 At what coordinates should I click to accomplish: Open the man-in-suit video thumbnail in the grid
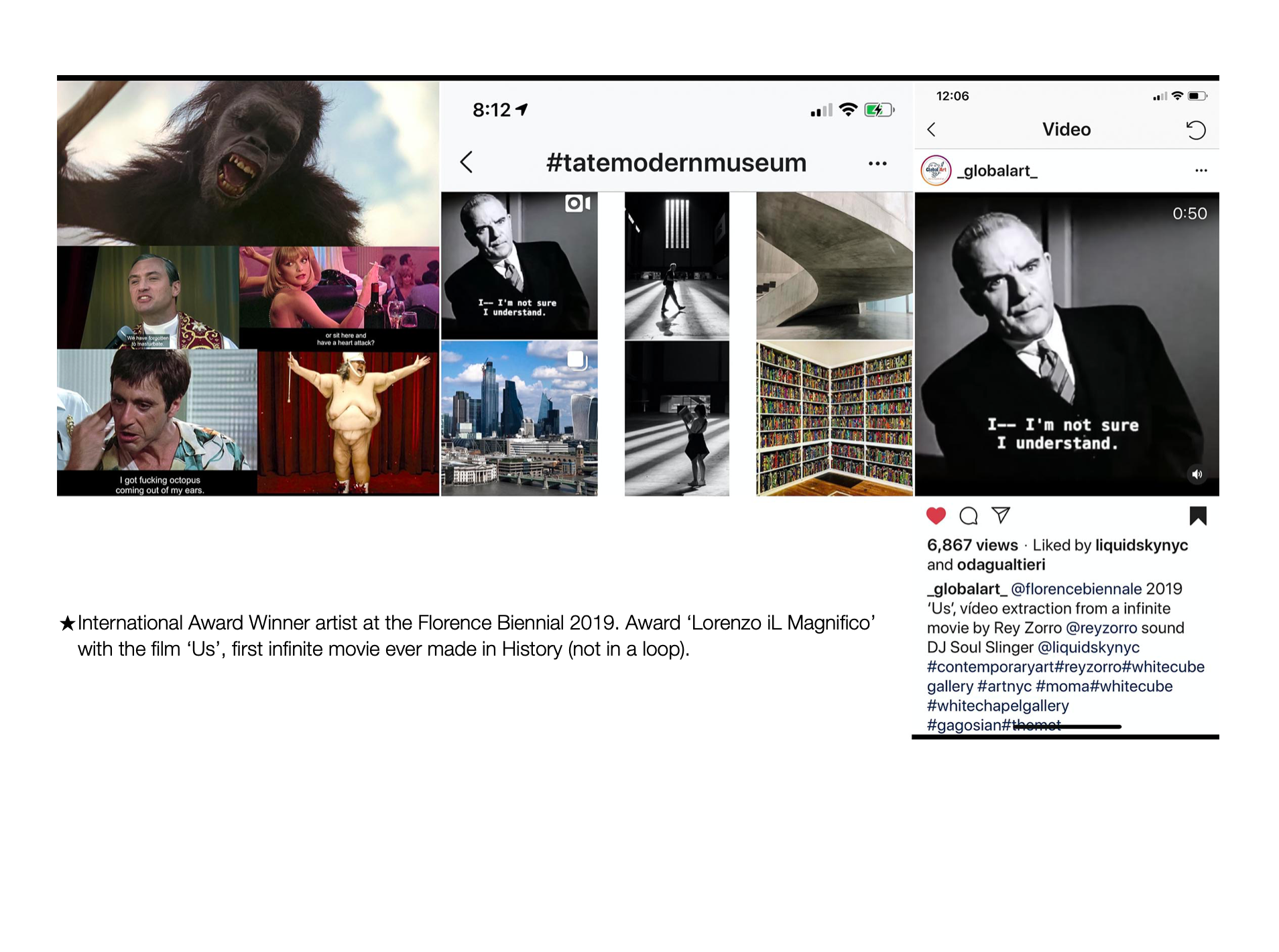[x=519, y=265]
